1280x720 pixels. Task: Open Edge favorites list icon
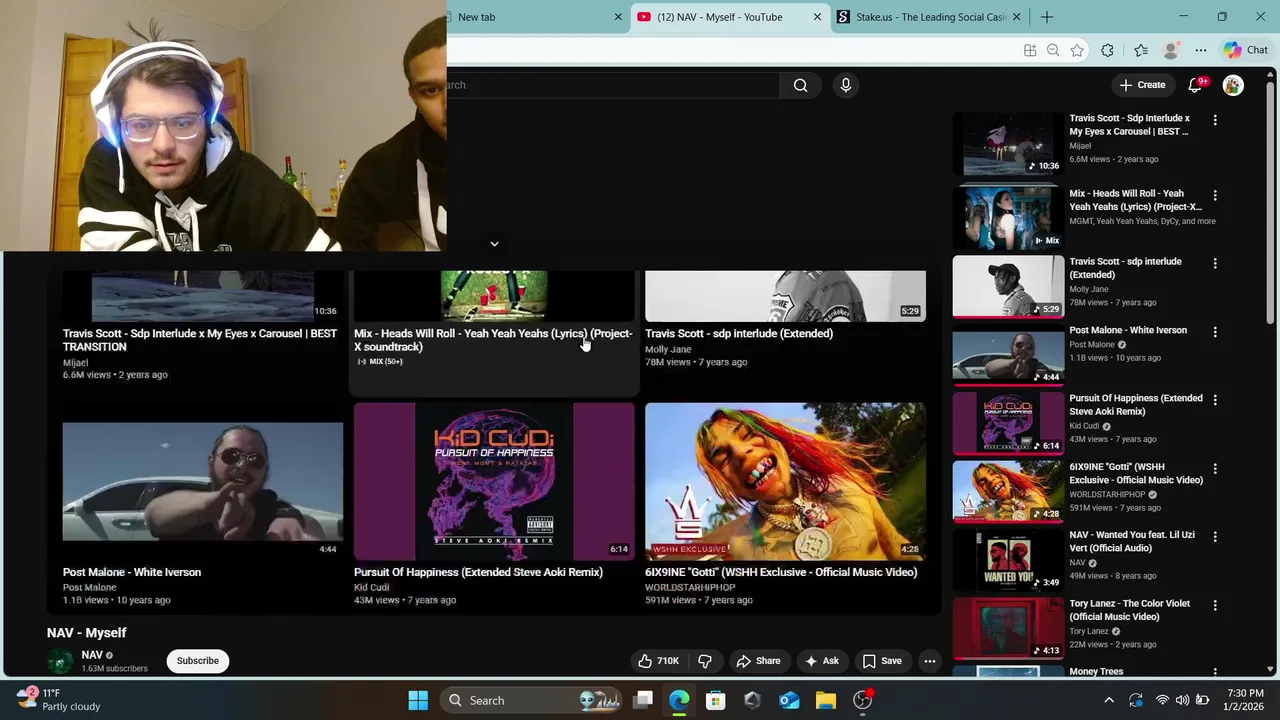pos(1141,50)
